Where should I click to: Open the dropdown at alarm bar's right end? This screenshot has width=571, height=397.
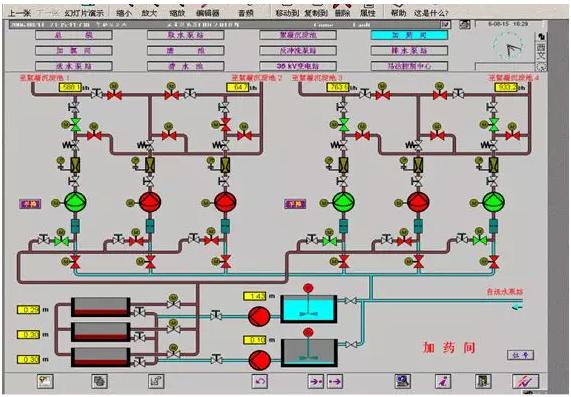[446, 25]
